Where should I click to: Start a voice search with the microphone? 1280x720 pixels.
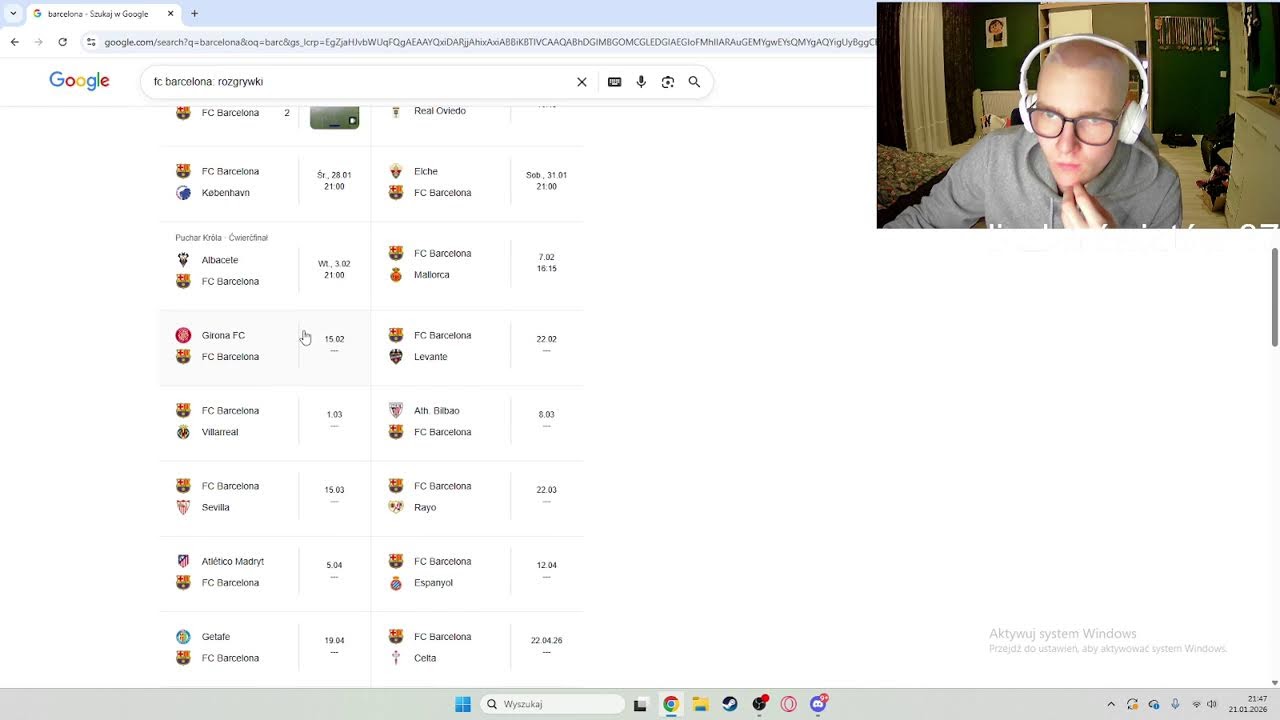[641, 82]
